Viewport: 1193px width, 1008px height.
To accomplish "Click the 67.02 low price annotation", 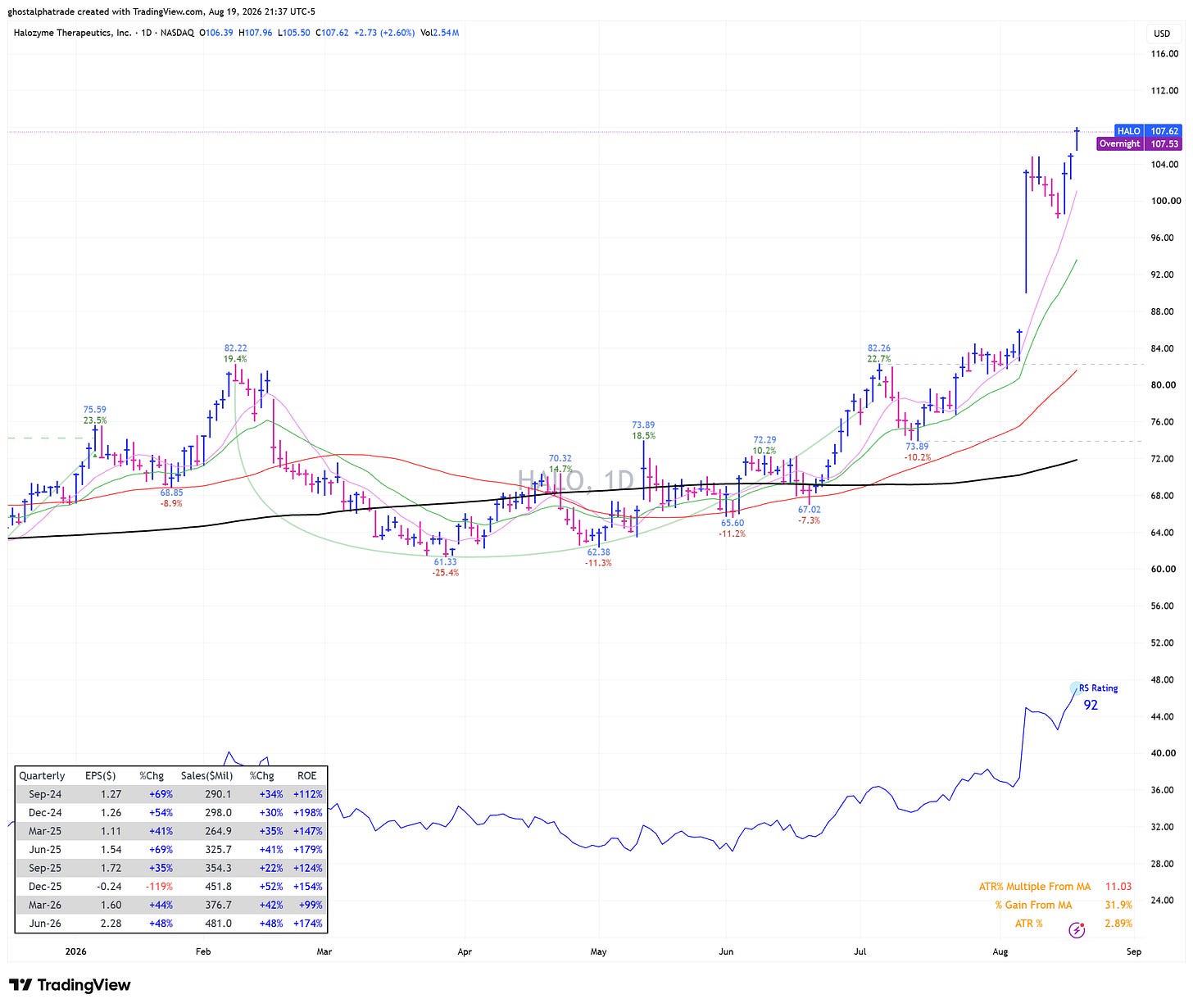I will pos(809,510).
